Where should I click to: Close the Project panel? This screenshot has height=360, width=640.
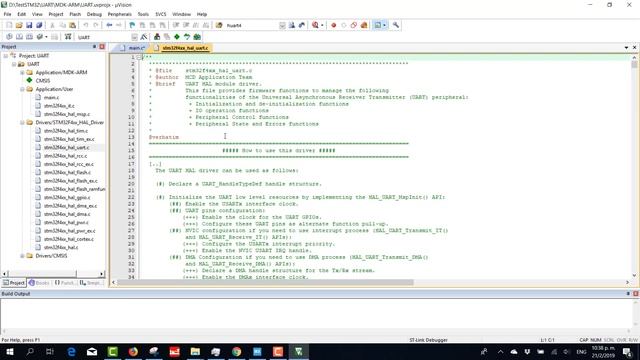pyautogui.click(x=102, y=47)
